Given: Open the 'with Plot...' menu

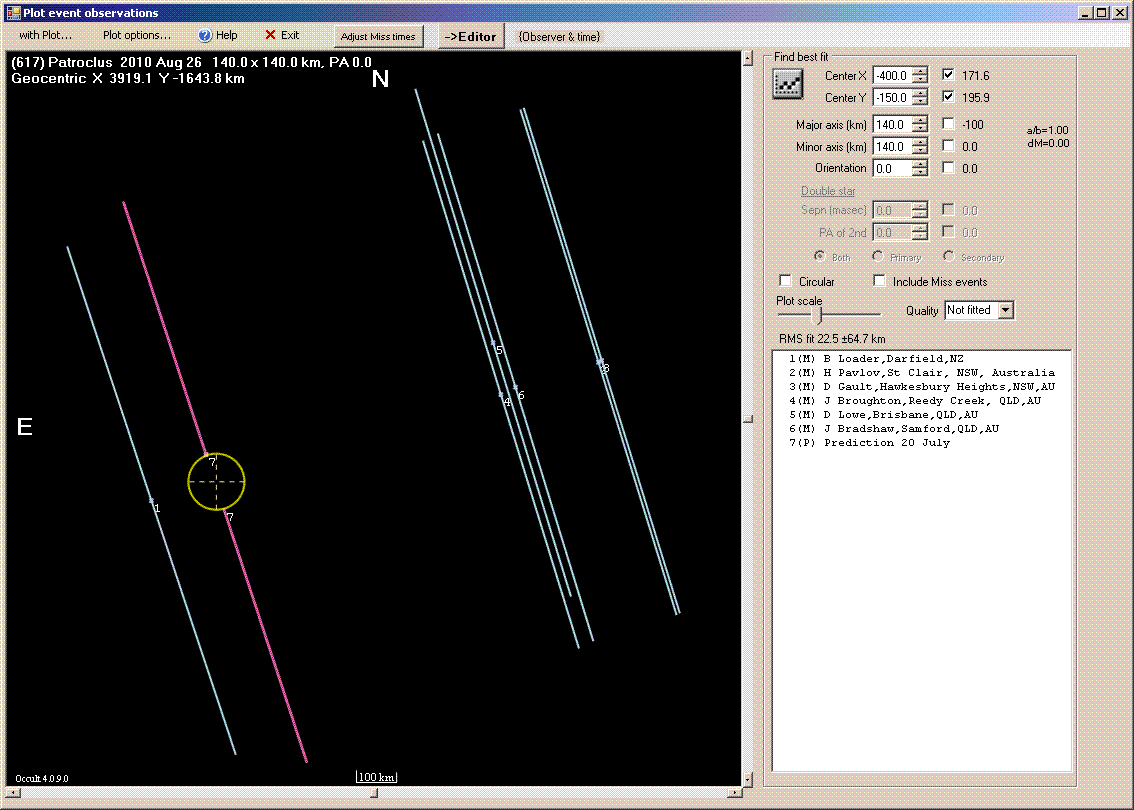Looking at the screenshot, I should (45, 35).
